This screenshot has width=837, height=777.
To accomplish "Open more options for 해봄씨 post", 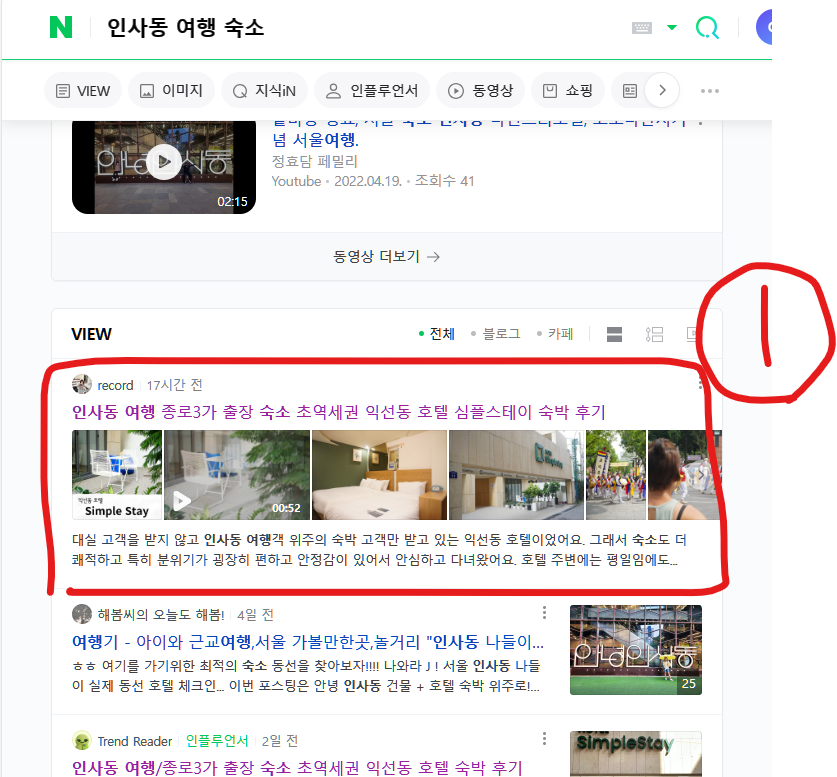I will 544,613.
